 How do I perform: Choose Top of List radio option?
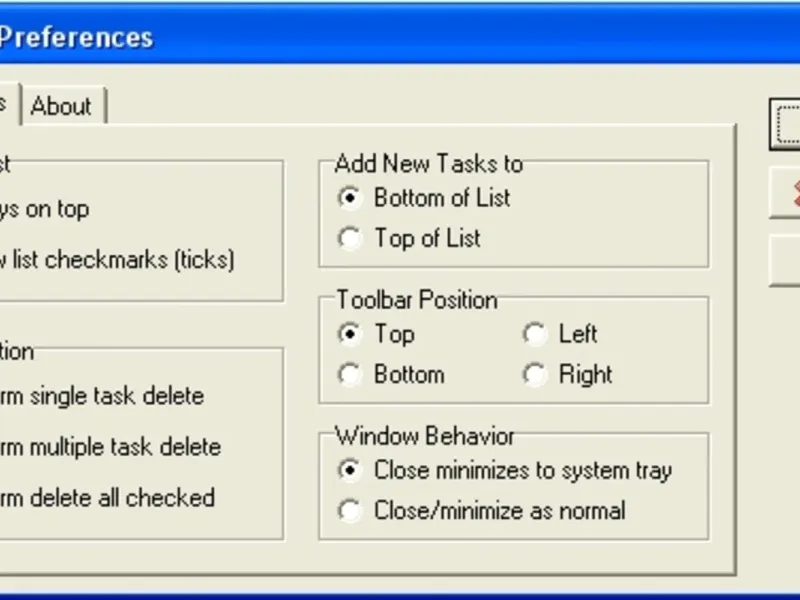pyautogui.click(x=350, y=239)
